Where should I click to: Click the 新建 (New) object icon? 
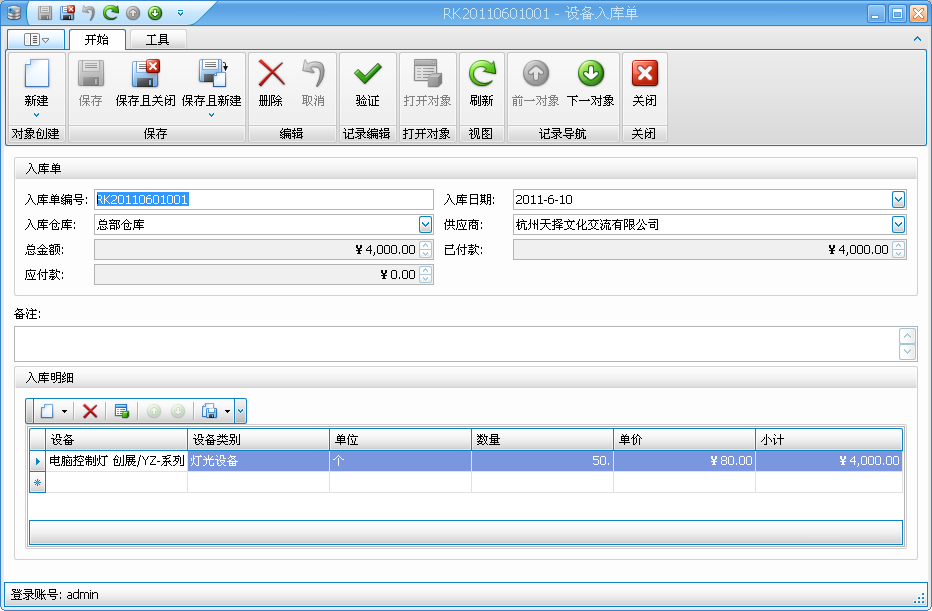click(37, 75)
